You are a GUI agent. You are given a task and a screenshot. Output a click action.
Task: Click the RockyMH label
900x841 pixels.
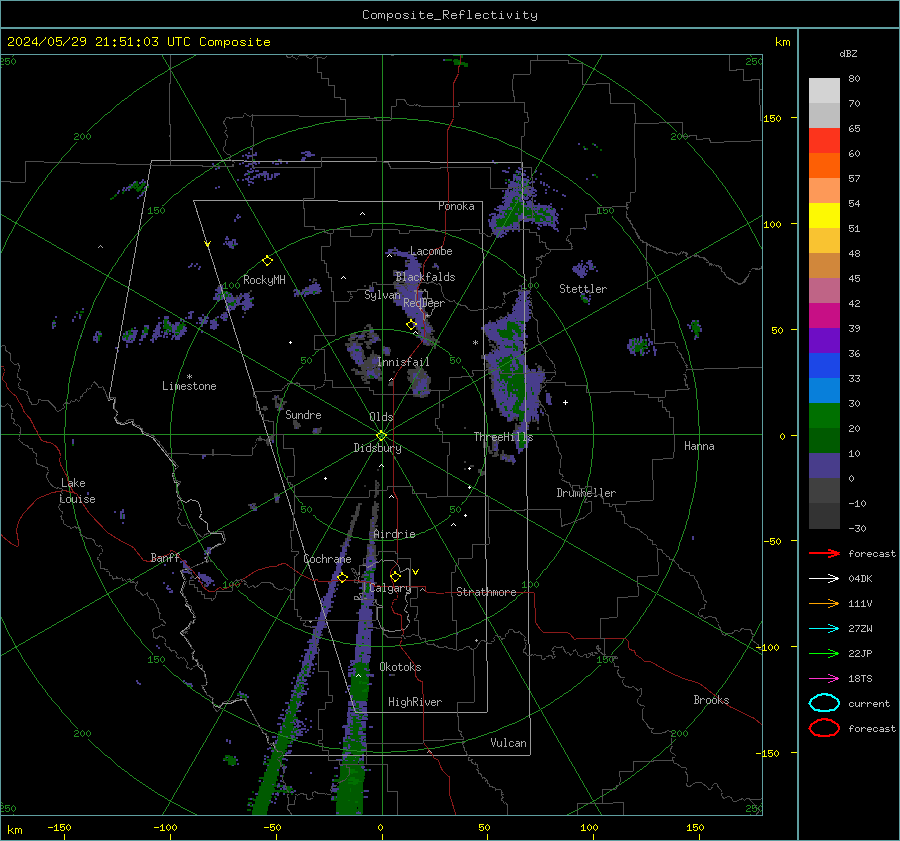(264, 280)
